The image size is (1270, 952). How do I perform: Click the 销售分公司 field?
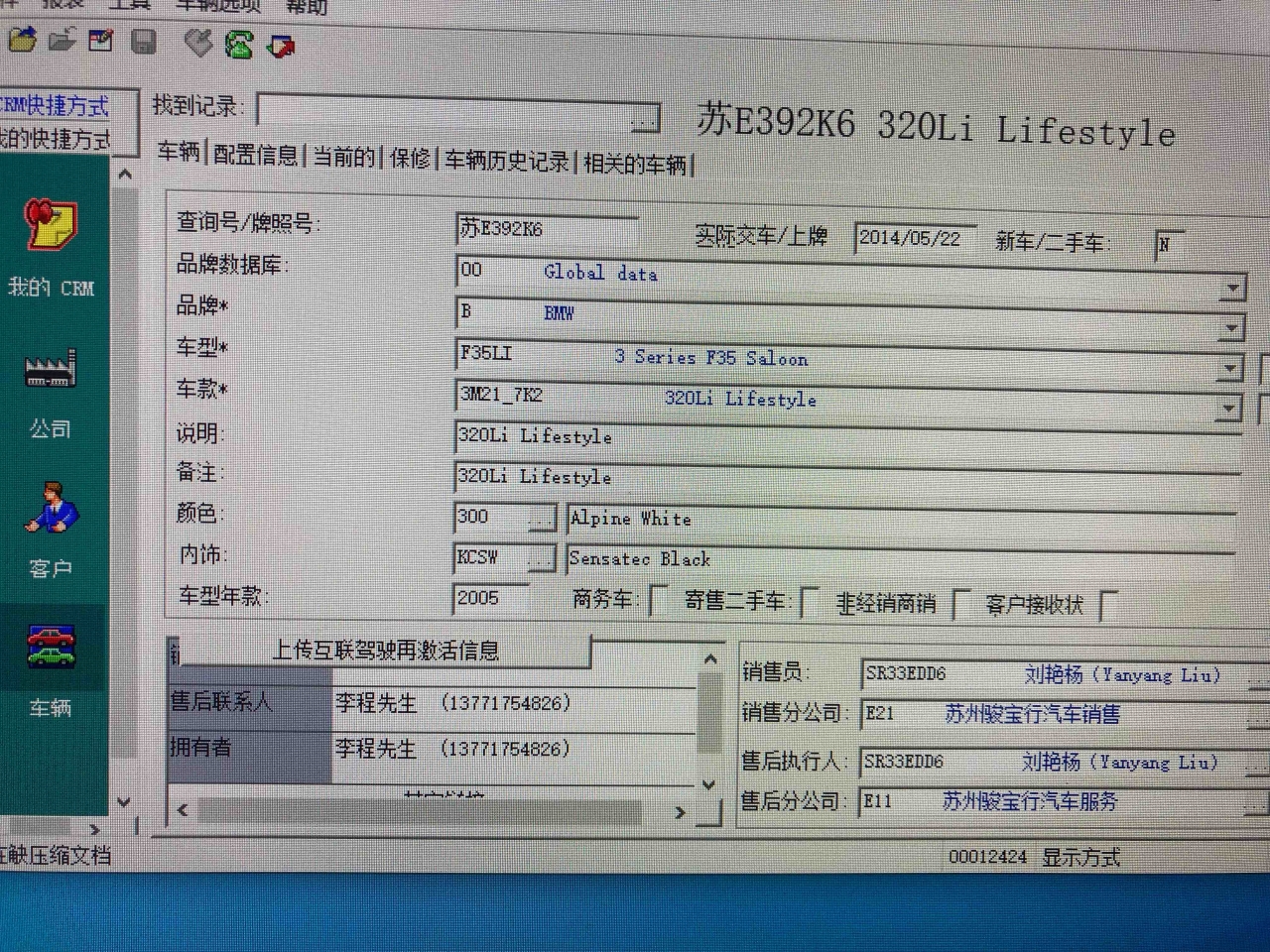point(1065,714)
